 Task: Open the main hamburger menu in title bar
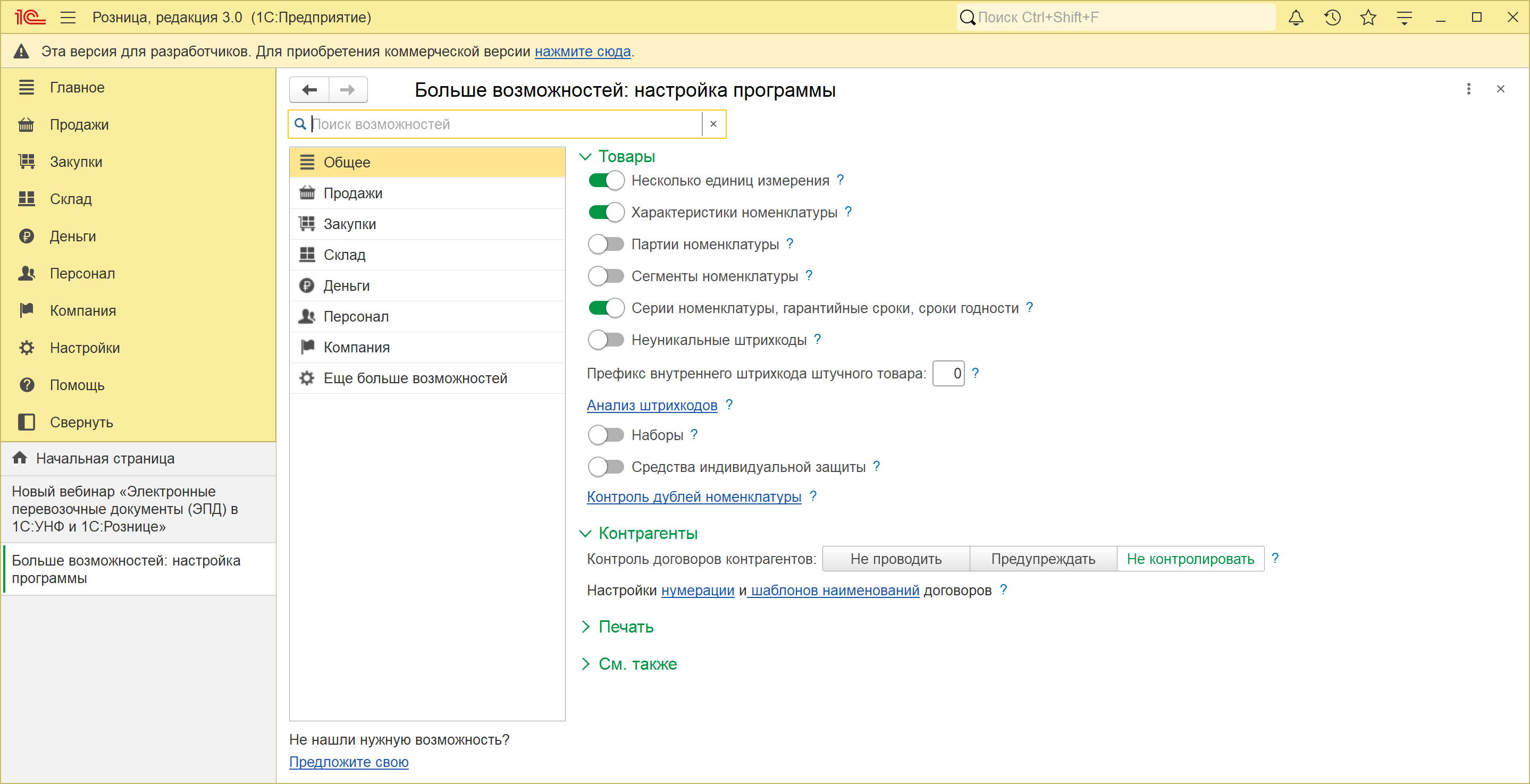point(68,17)
